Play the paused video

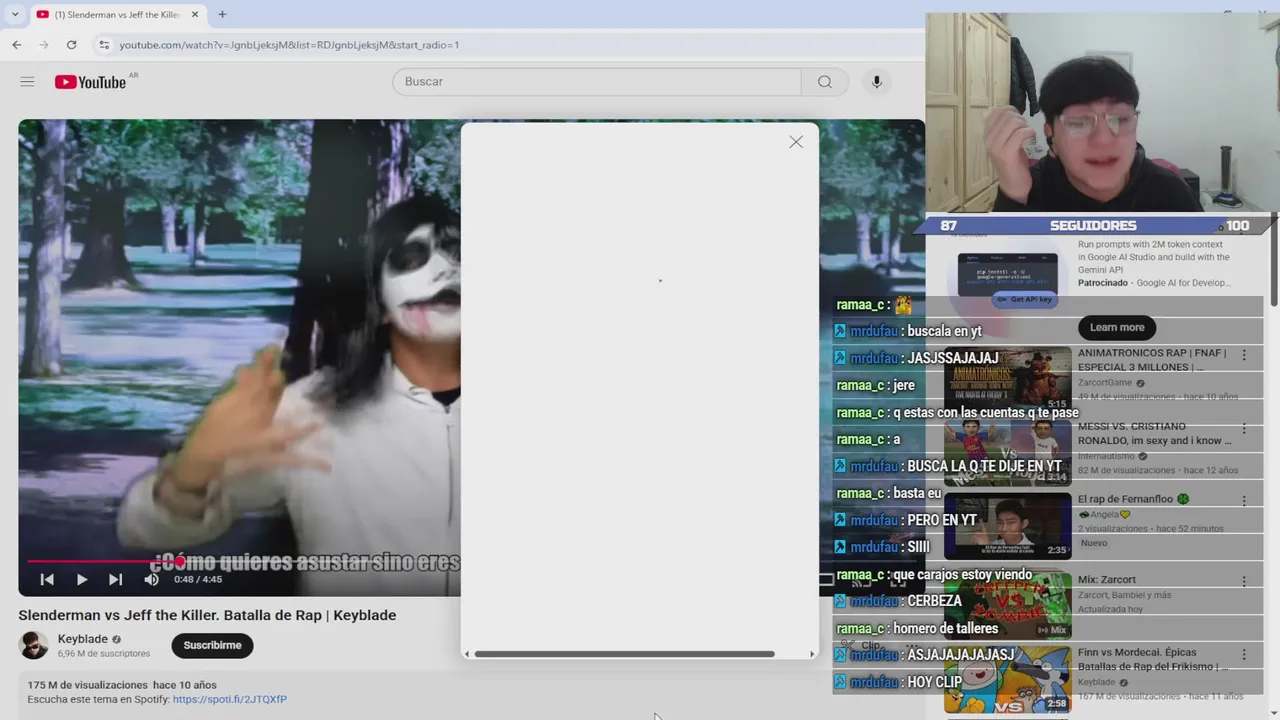(x=82, y=579)
